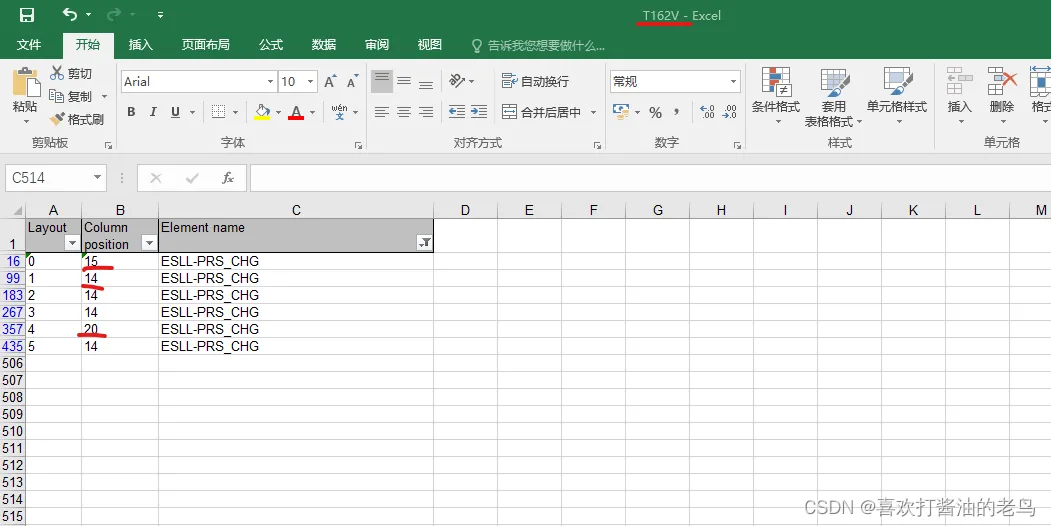Decrease indent
The height and width of the screenshot is (526, 1051).
tap(457, 112)
